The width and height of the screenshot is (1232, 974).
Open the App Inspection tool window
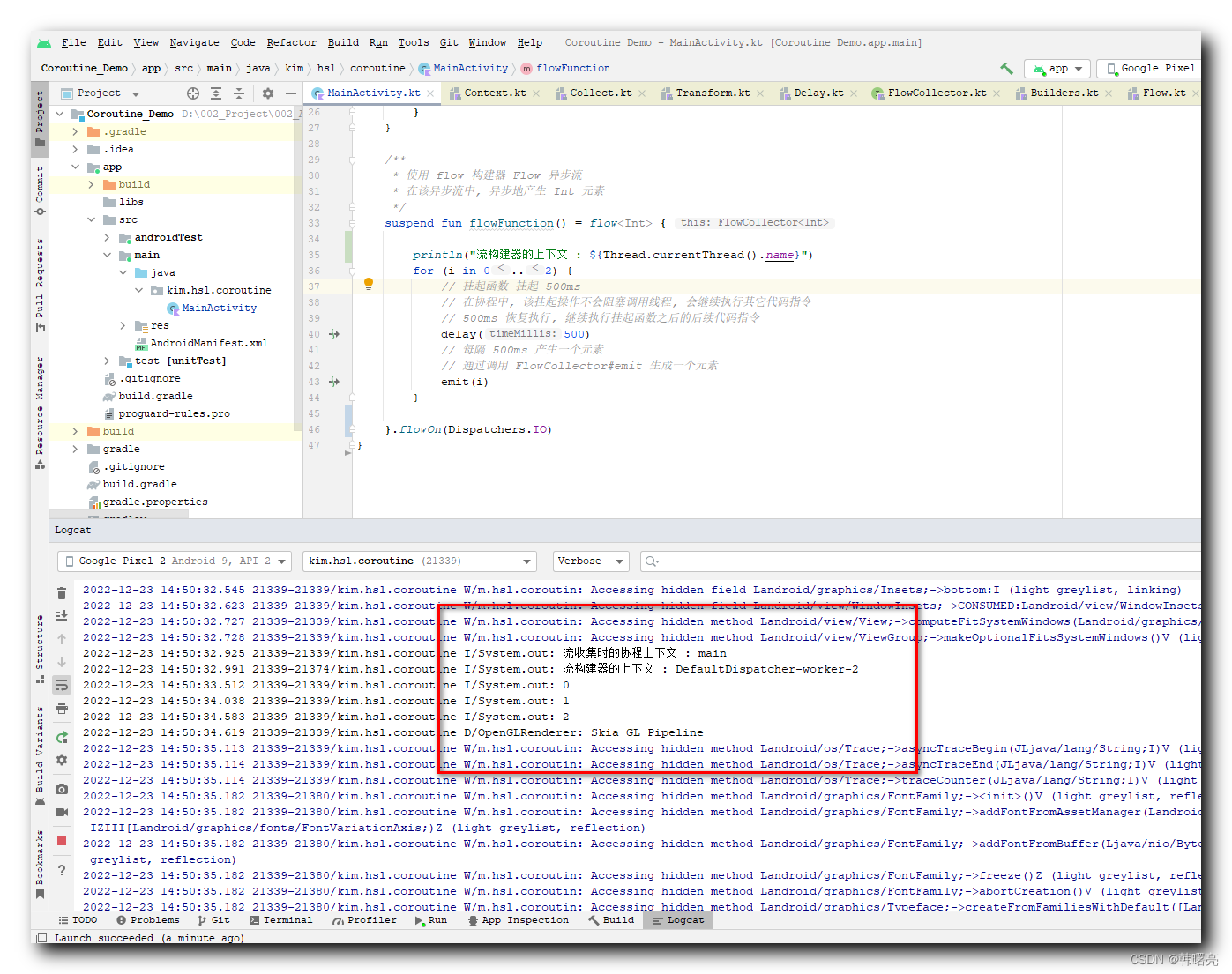[x=518, y=920]
